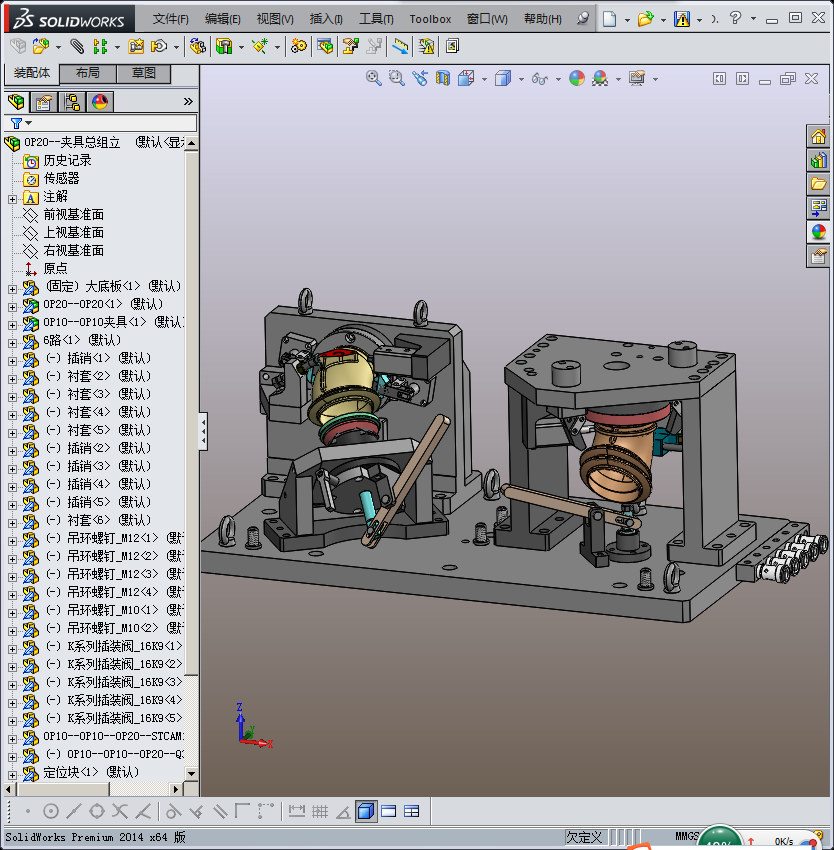Open the display style dropdown arrow
Image resolution: width=834 pixels, height=850 pixels.
520,79
